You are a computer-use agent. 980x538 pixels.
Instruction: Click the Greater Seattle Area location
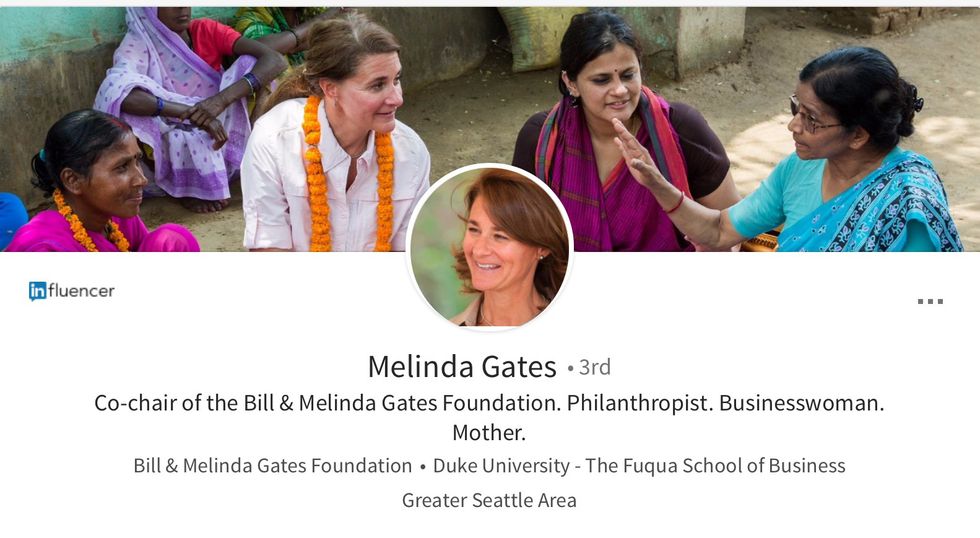pyautogui.click(x=489, y=500)
